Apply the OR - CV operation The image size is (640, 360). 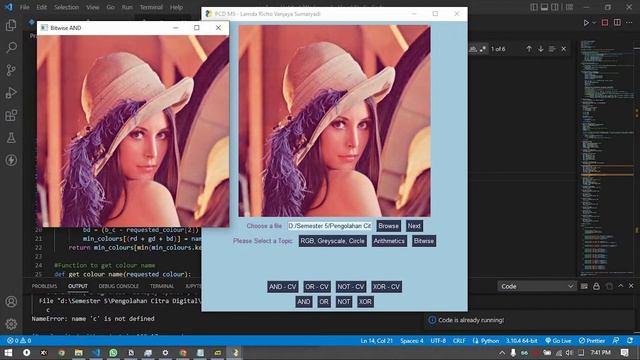[x=317, y=287]
